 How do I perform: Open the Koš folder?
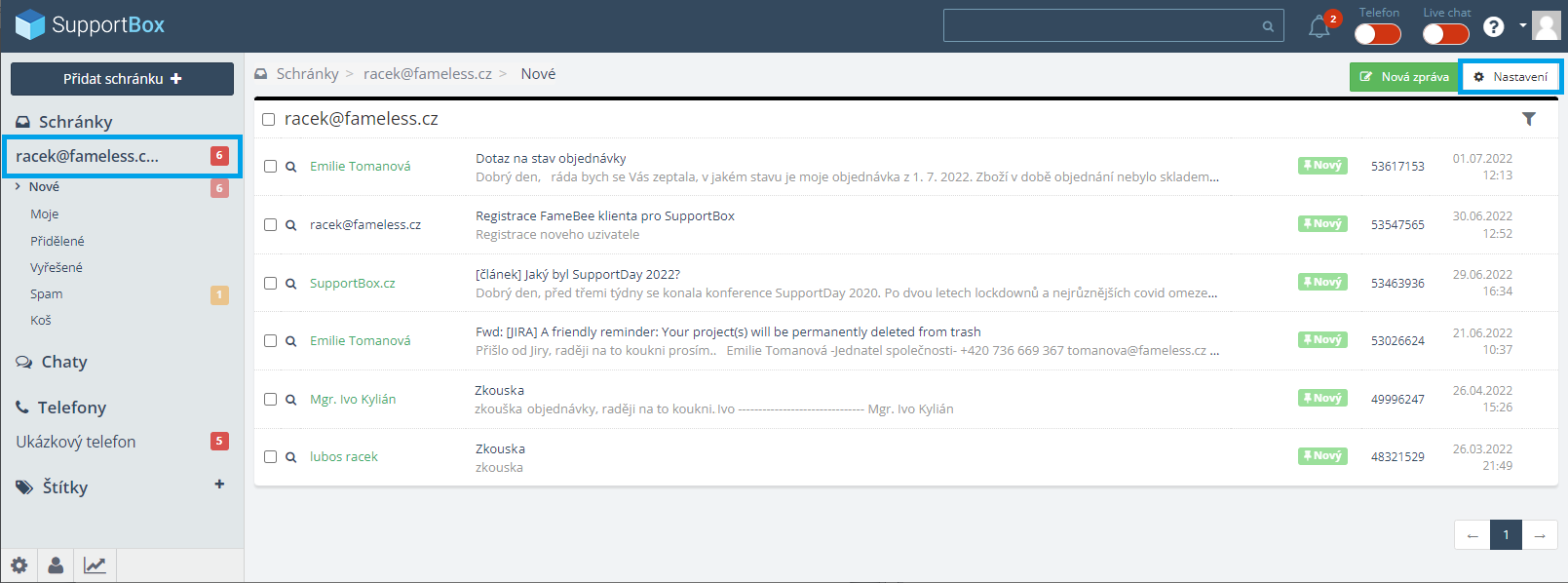(x=41, y=320)
